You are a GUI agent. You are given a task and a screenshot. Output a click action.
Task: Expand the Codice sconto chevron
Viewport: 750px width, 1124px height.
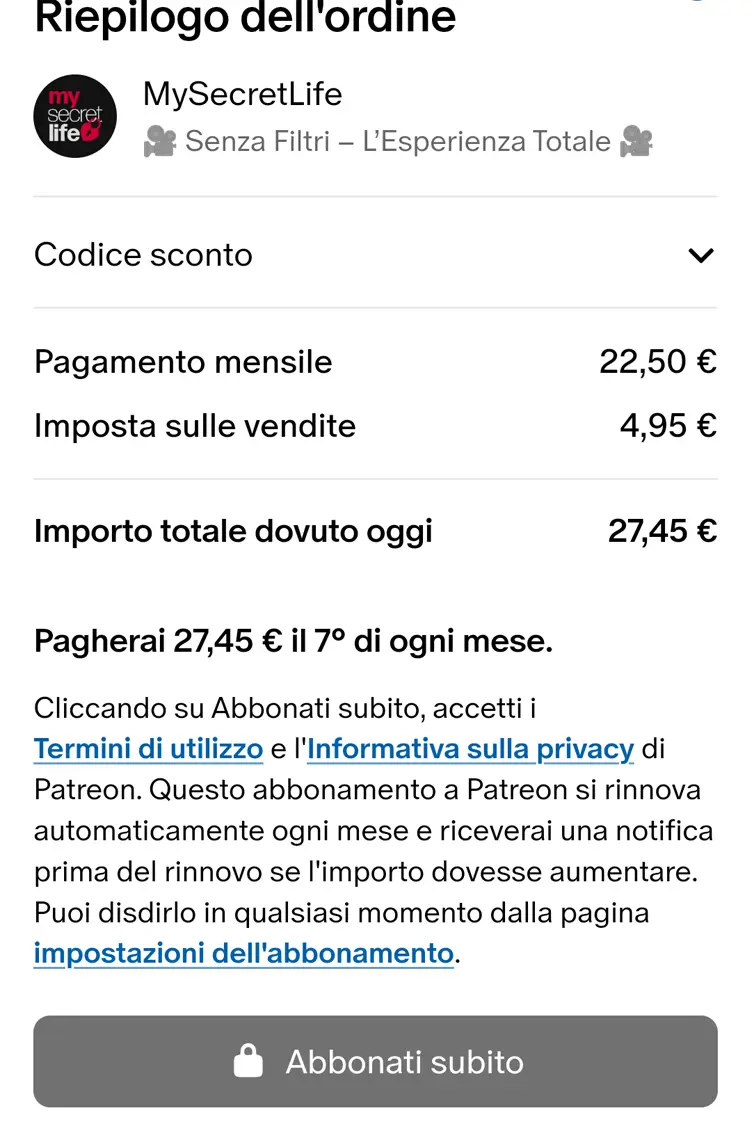point(701,255)
